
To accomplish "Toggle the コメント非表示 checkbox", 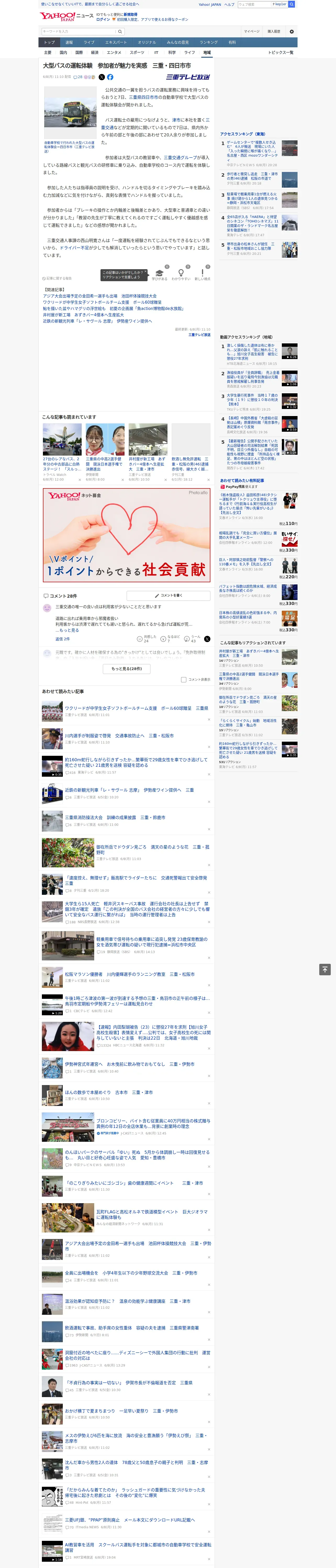I will click(183, 680).
